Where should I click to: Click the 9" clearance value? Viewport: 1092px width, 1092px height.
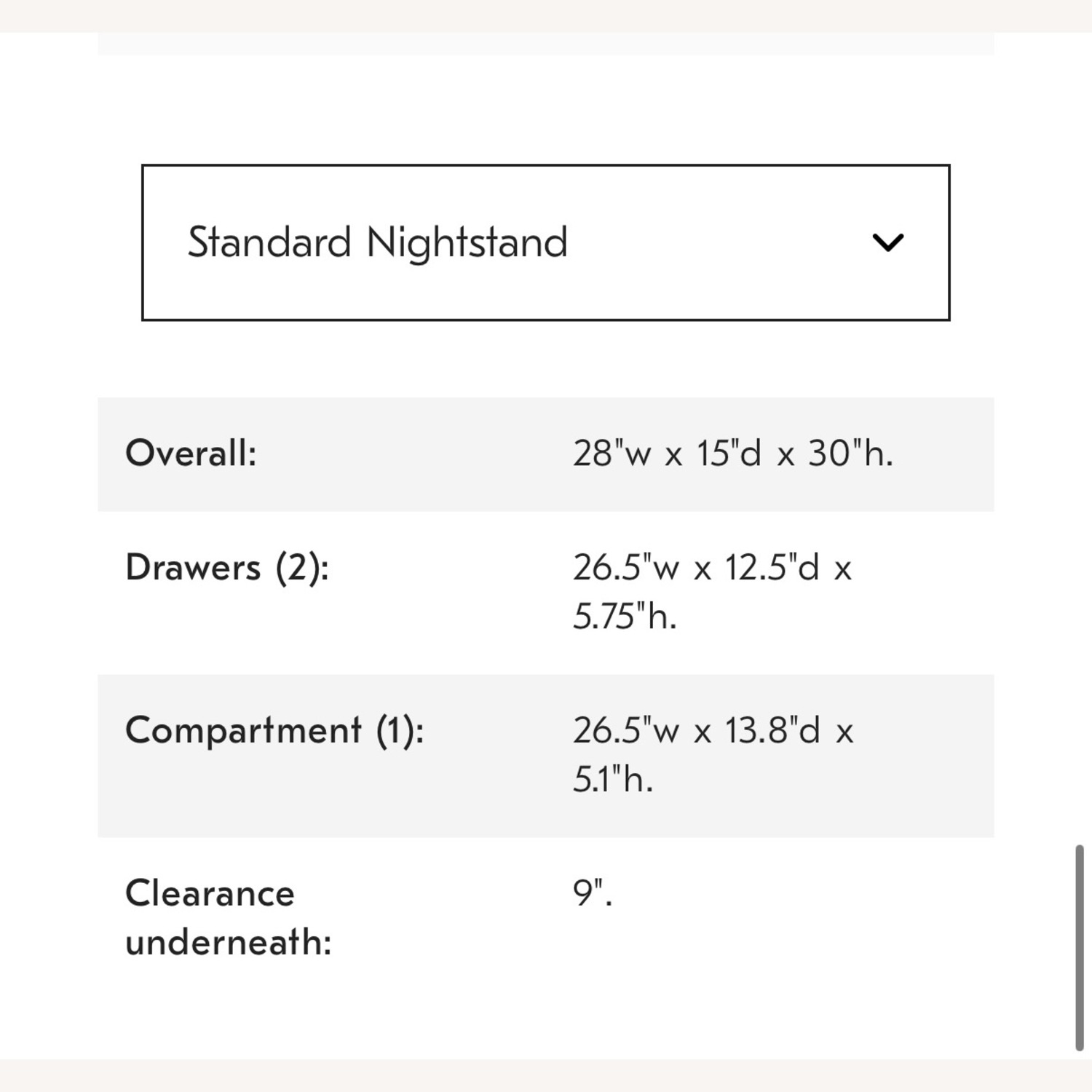(x=592, y=893)
